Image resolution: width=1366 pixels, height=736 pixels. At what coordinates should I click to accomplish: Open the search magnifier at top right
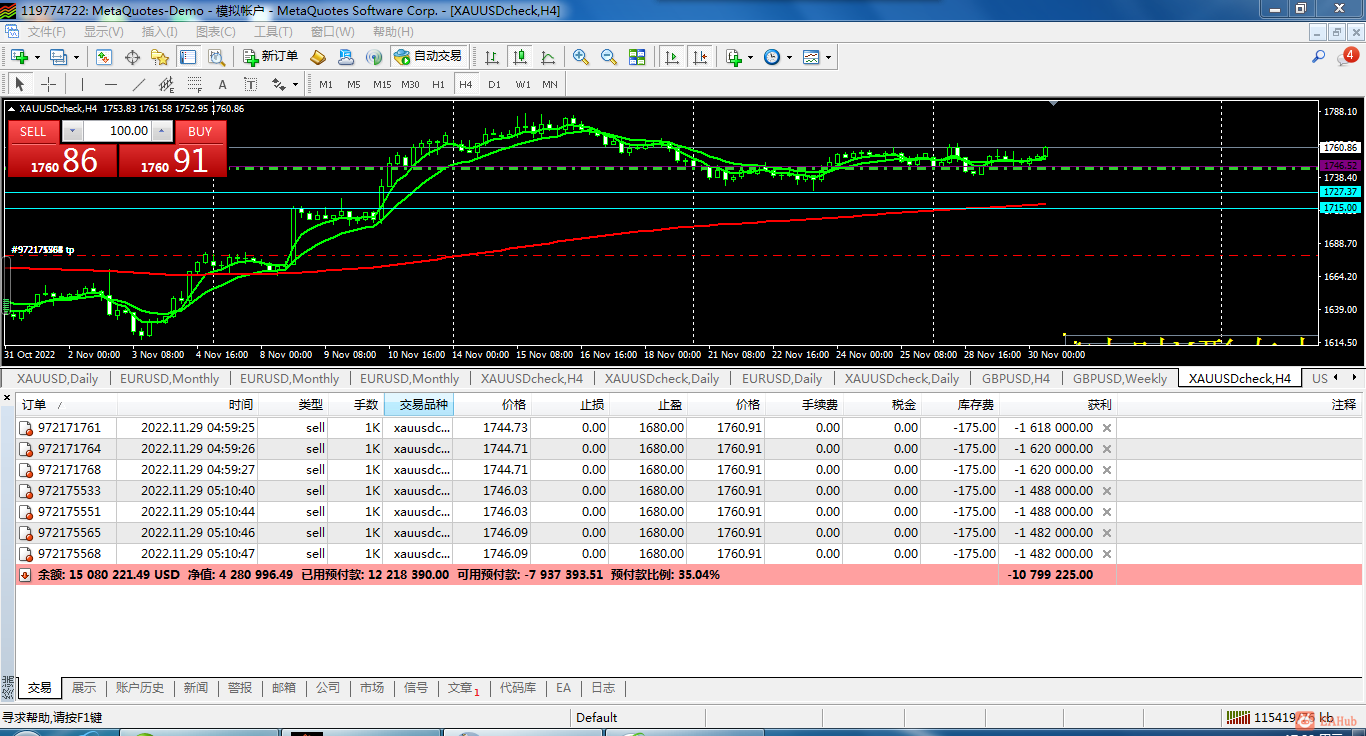1319,57
